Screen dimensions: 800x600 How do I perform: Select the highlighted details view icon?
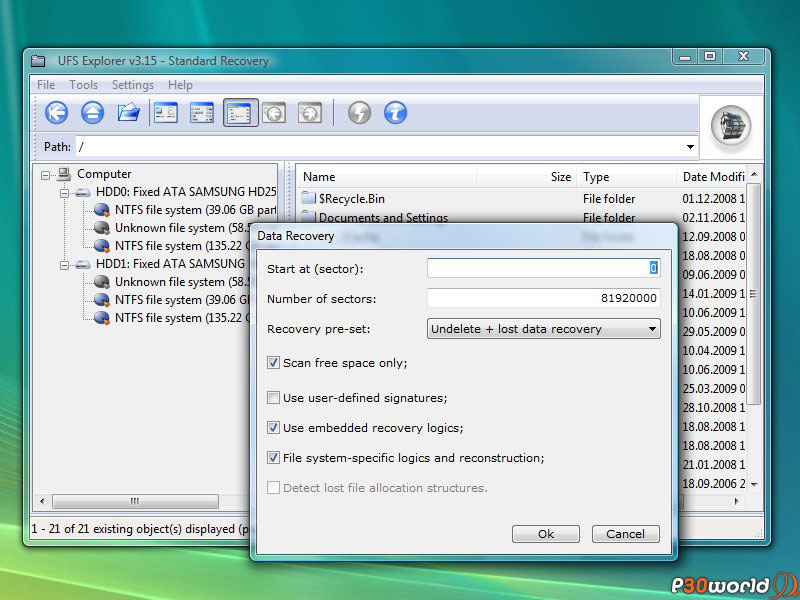[x=240, y=113]
